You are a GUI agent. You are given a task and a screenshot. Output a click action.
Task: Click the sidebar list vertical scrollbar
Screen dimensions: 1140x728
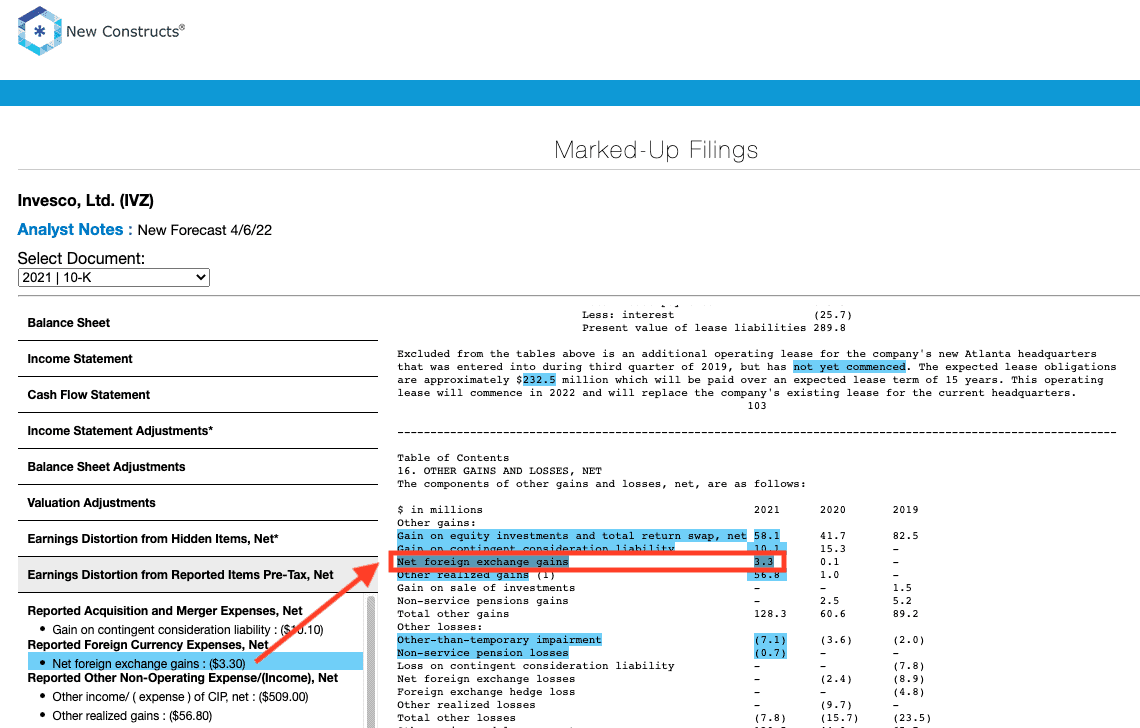[371, 660]
